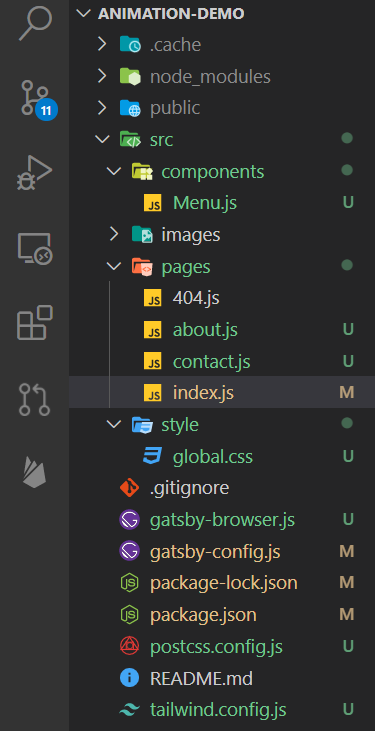The height and width of the screenshot is (731, 375).
Task: Open contact.js in pages folder
Action: [212, 362]
